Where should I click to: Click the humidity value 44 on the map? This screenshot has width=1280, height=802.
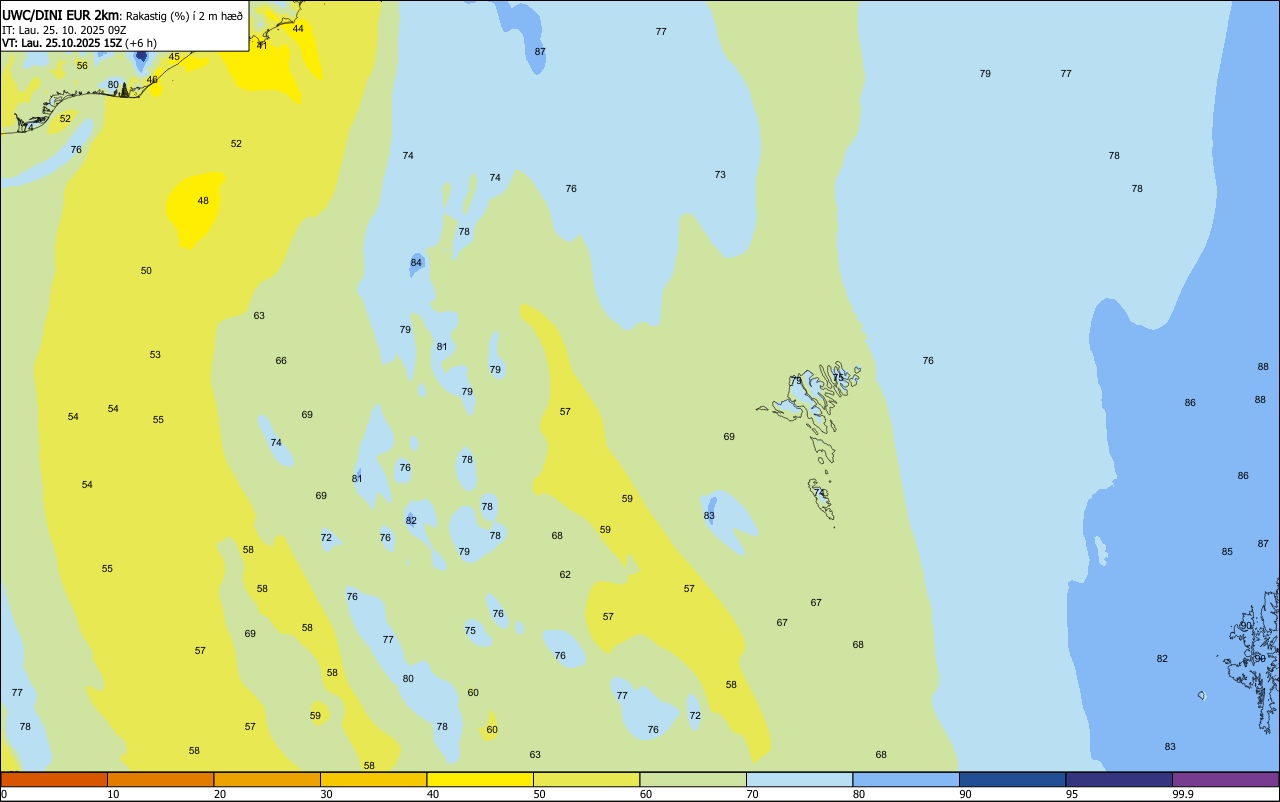click(298, 29)
